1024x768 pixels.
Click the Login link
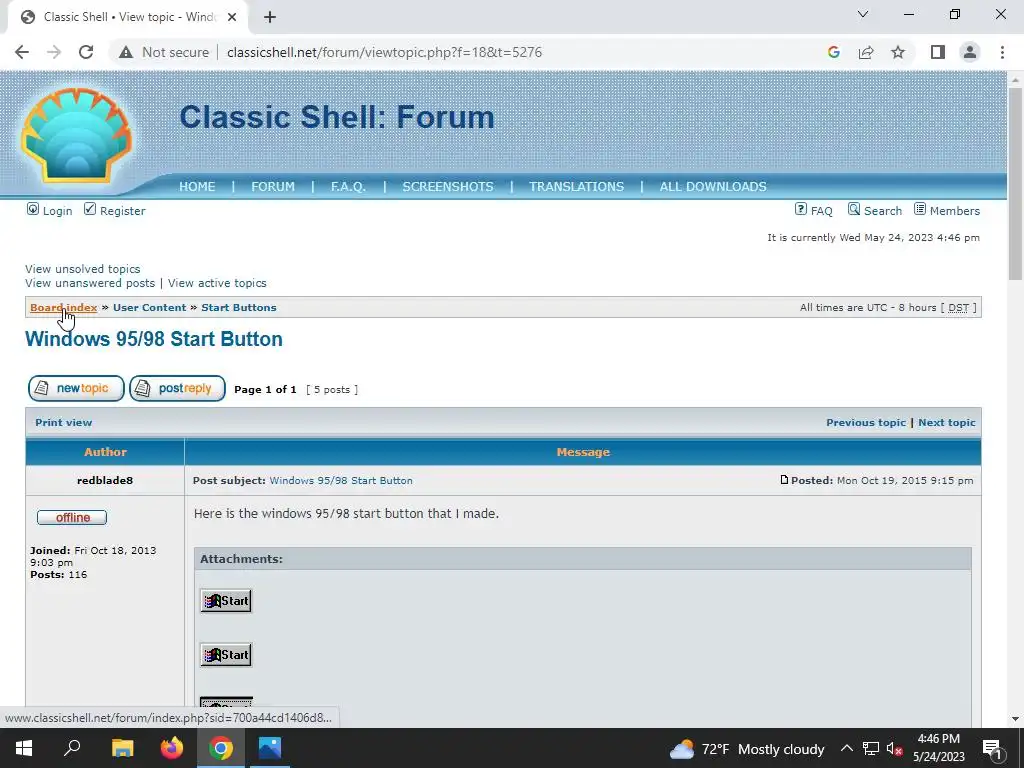pos(57,211)
